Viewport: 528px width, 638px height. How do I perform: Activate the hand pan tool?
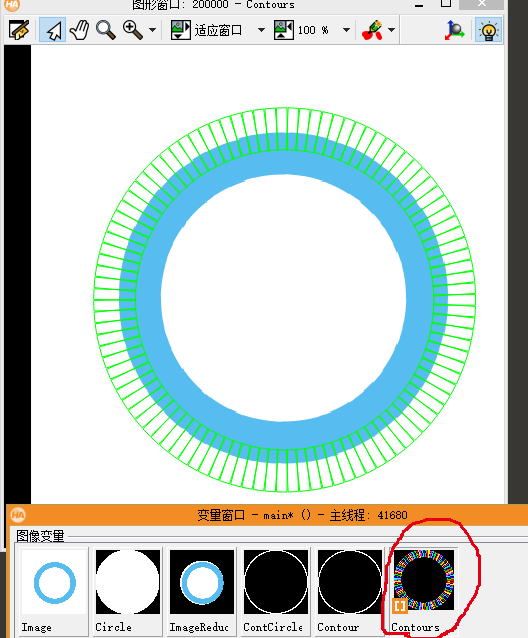[x=79, y=30]
